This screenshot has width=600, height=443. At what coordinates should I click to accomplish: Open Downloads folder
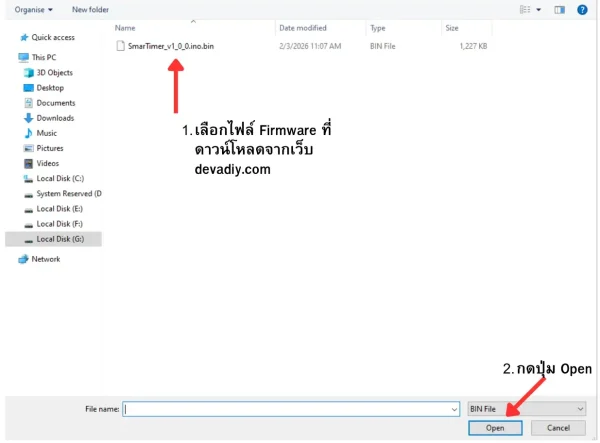click(55, 118)
